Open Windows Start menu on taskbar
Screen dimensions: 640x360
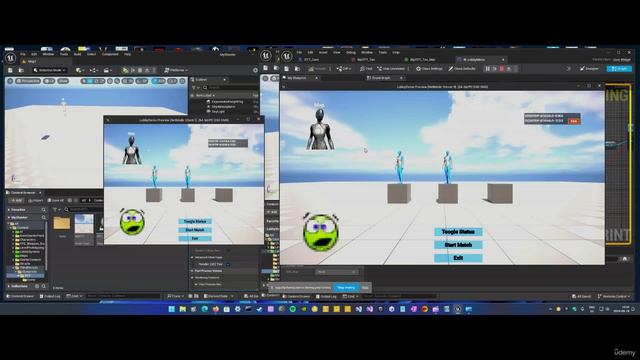tap(171, 309)
